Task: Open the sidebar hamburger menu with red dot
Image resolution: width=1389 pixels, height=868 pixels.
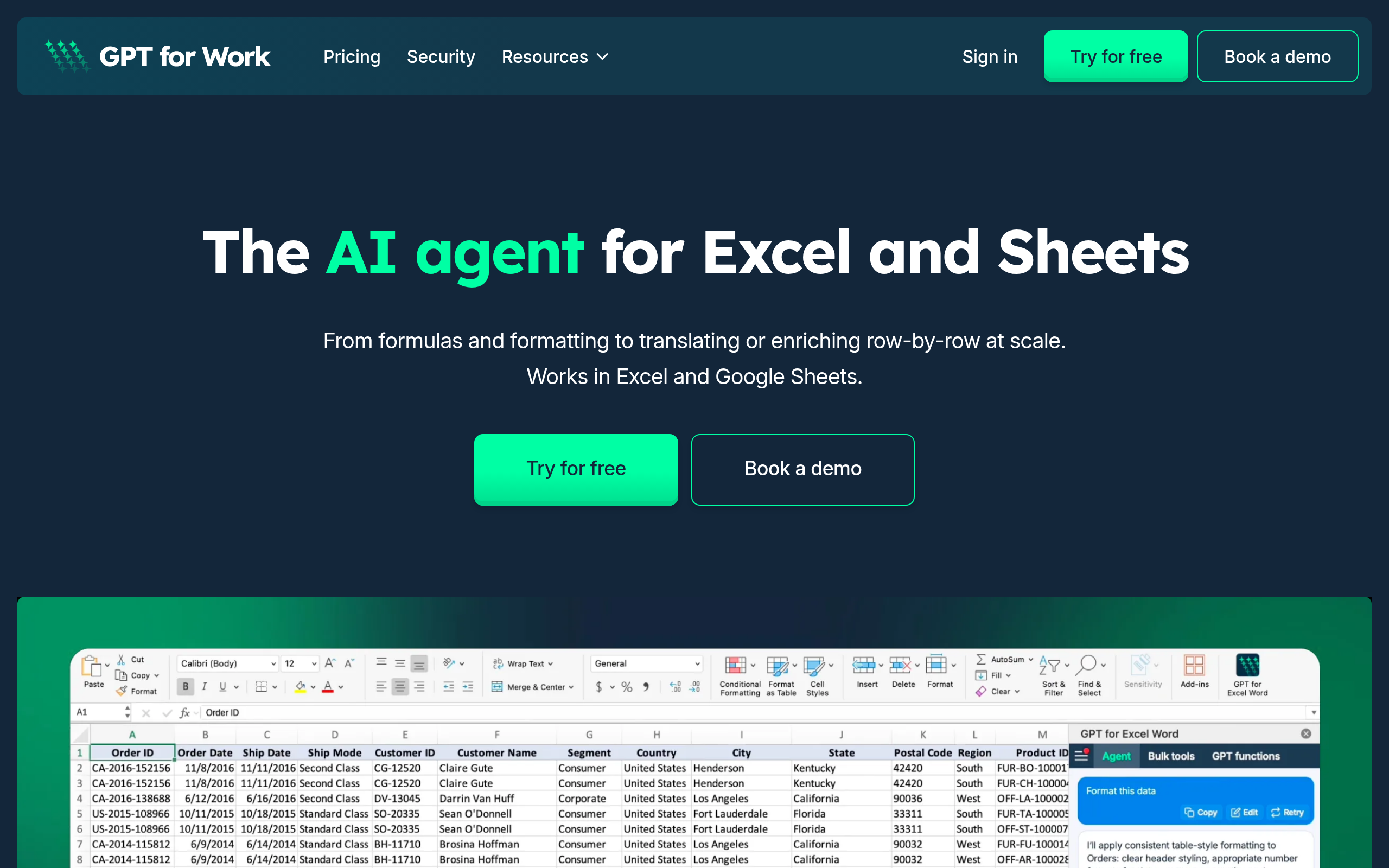Action: coord(1081,756)
